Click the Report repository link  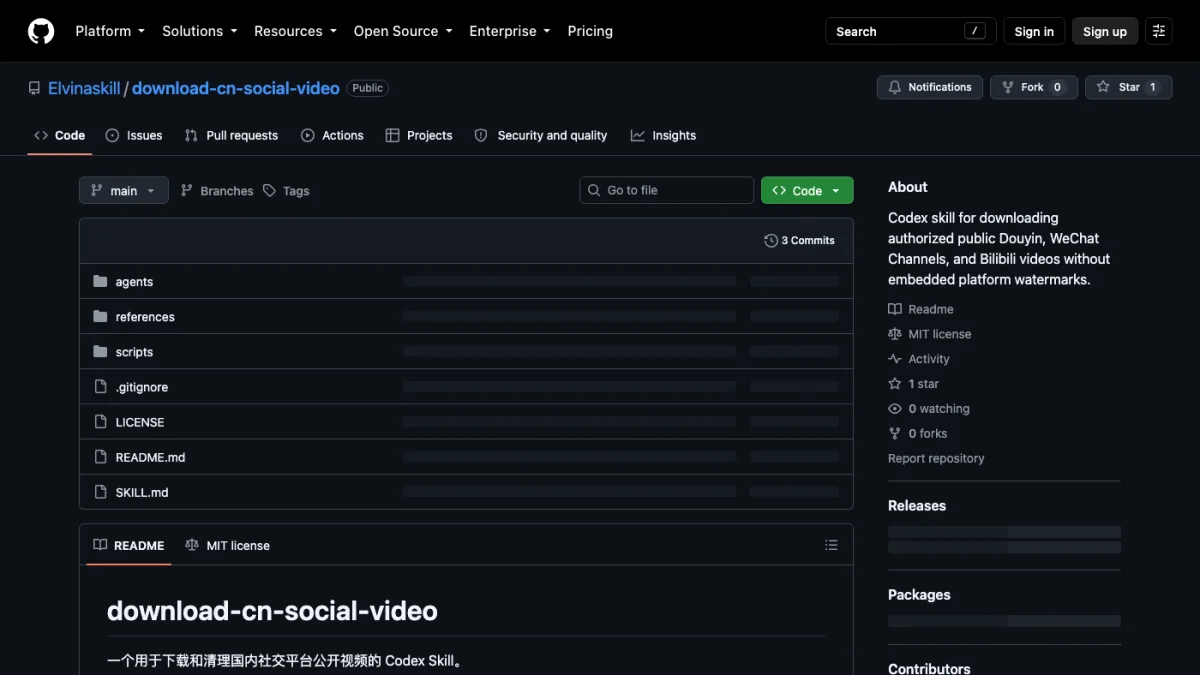(936, 458)
